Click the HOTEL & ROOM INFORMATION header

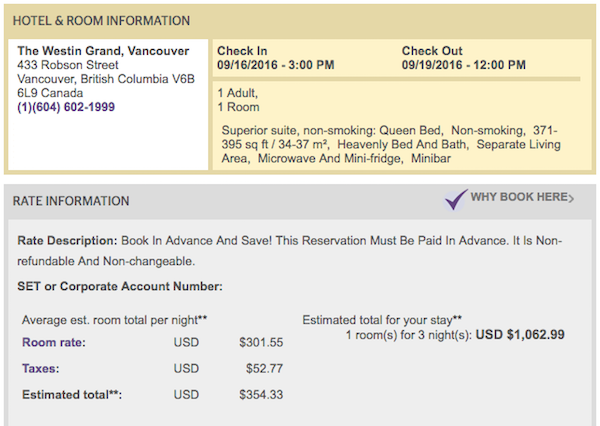(x=101, y=21)
